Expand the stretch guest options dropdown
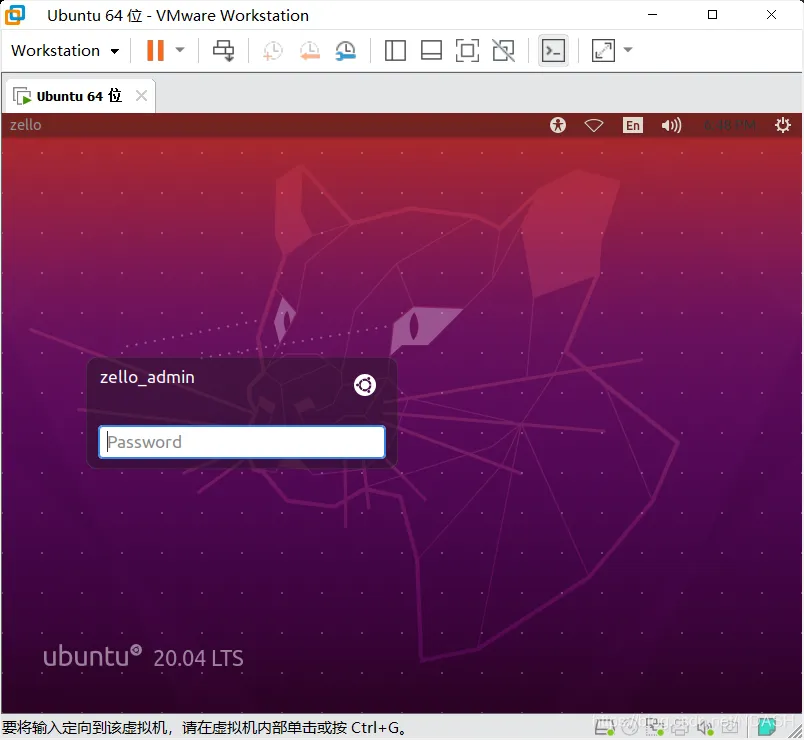 tap(628, 50)
